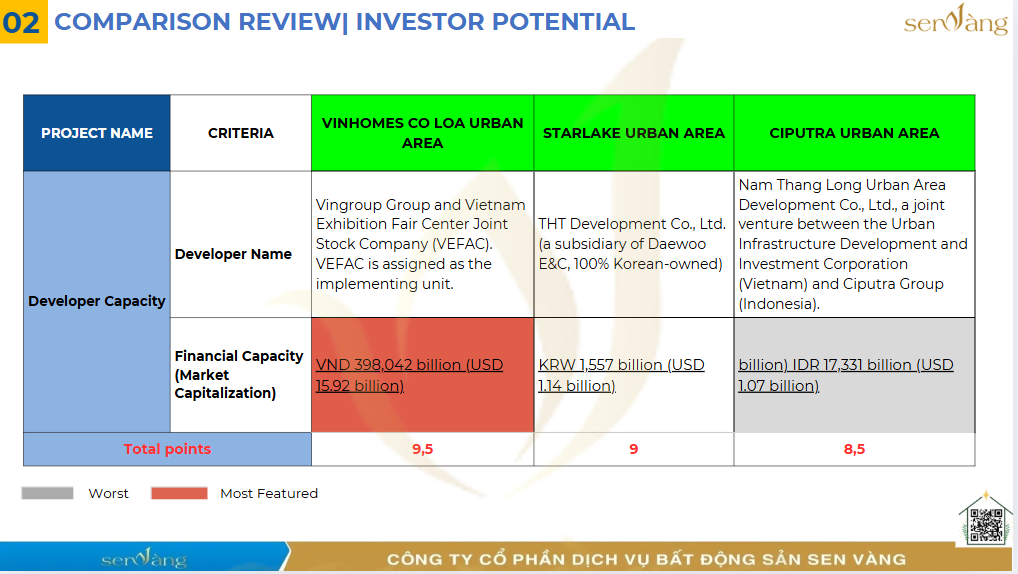
Task: Select the THT Development Co., Ltd. cell
Action: coord(634,244)
